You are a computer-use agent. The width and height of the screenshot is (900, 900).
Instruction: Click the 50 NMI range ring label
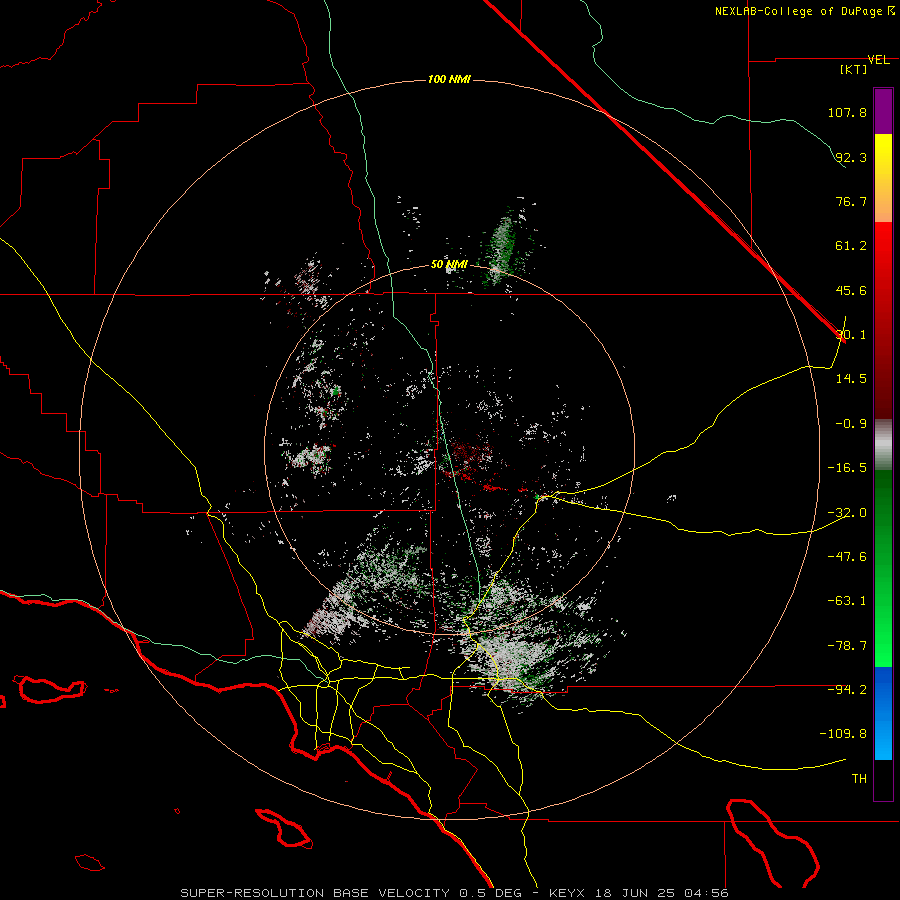[x=449, y=265]
